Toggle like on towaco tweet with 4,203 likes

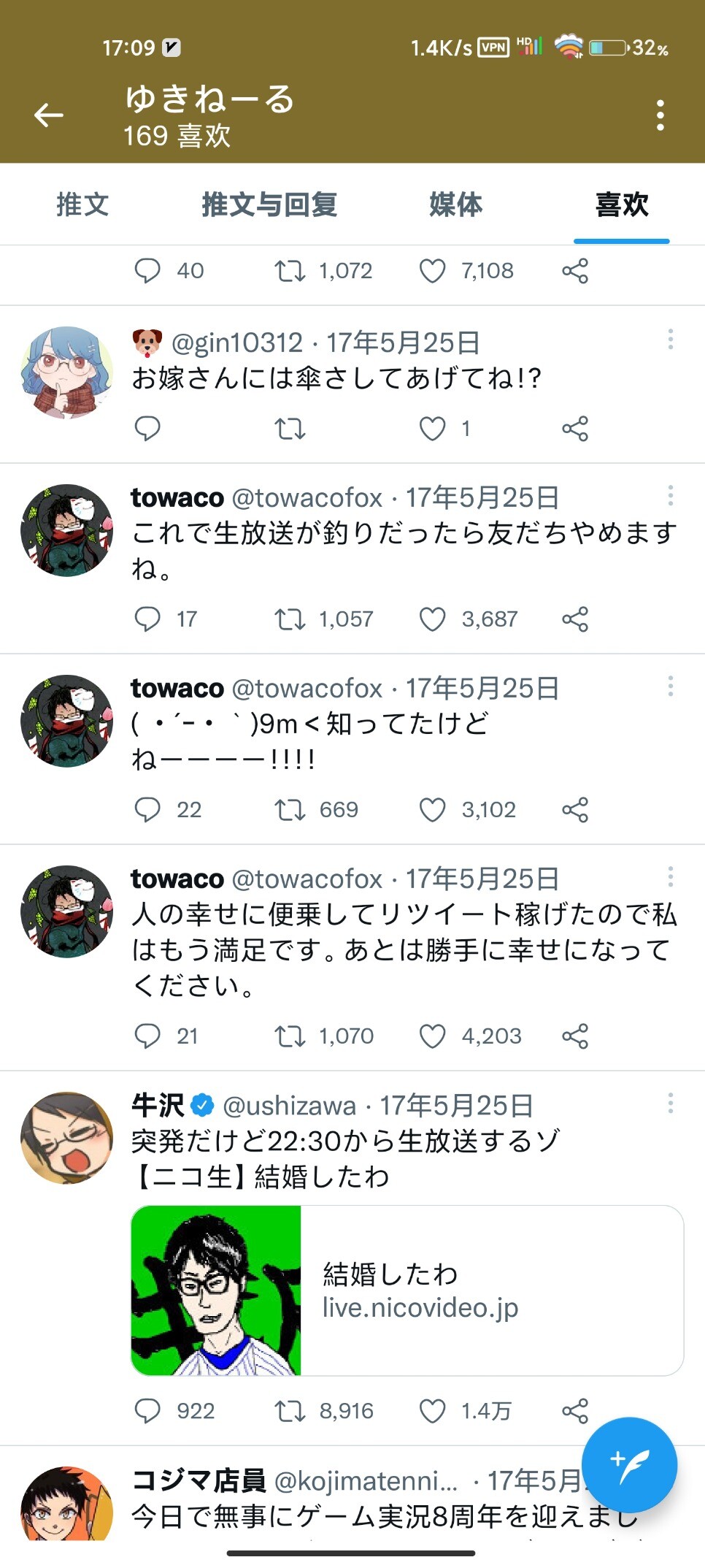point(432,1036)
